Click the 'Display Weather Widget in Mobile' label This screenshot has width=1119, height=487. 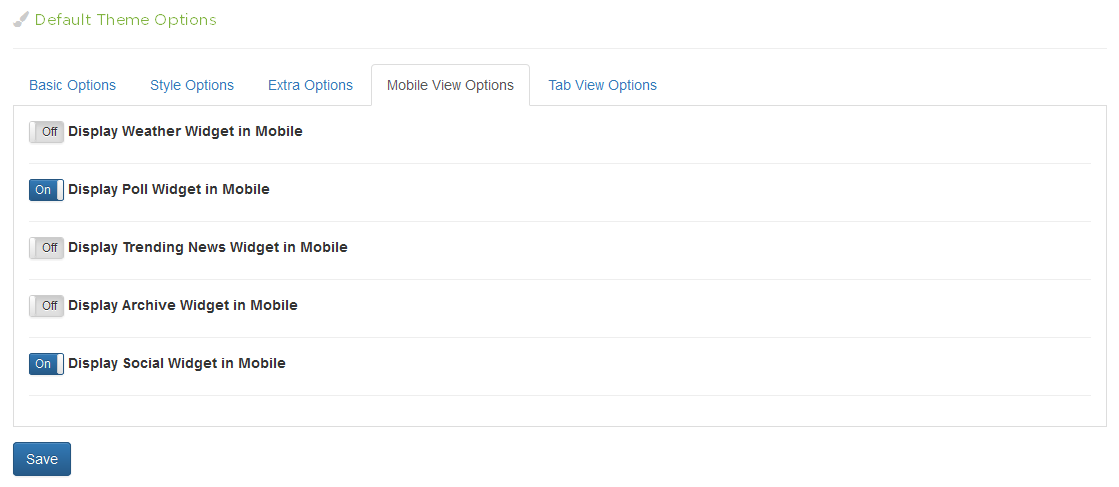(185, 131)
